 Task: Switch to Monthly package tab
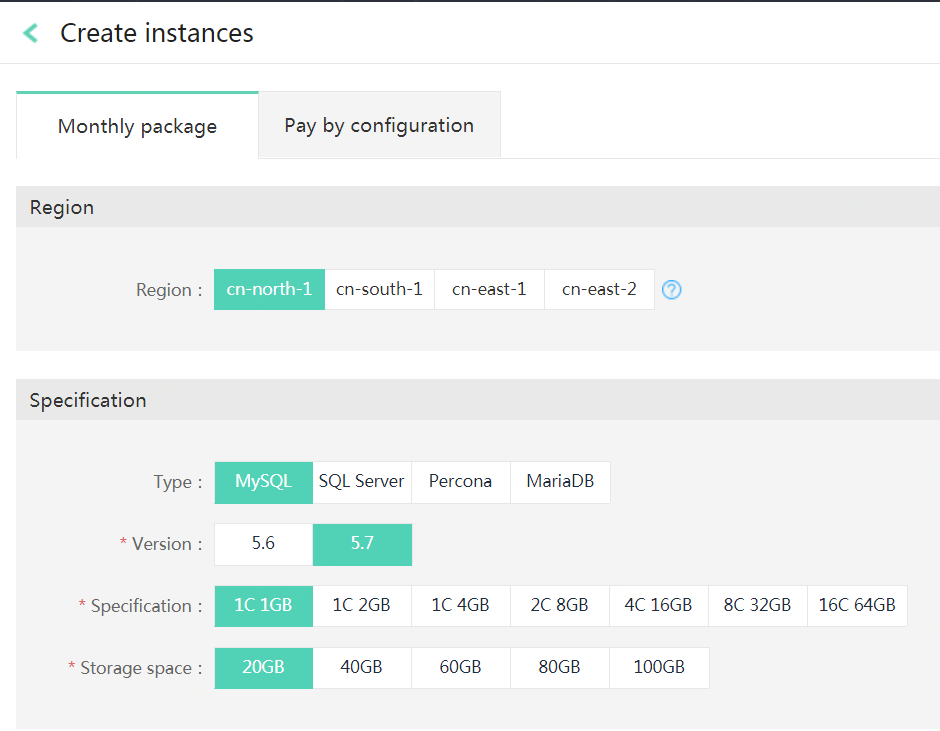[x=137, y=126]
